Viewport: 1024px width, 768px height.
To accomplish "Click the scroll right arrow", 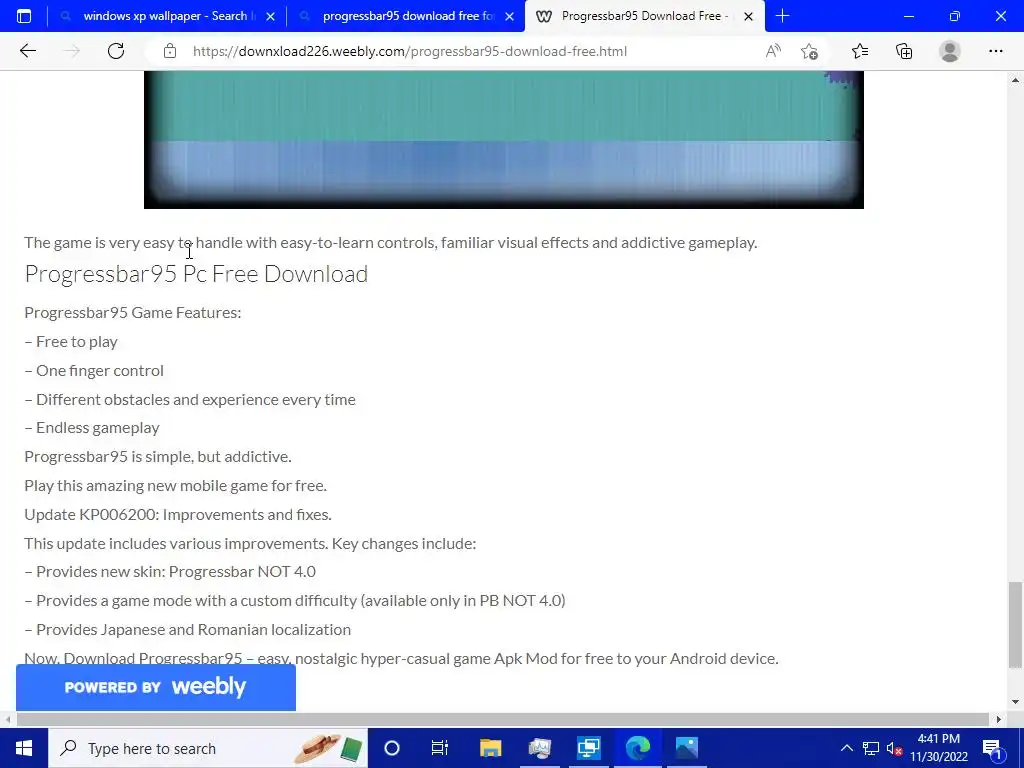I will coord(999,719).
